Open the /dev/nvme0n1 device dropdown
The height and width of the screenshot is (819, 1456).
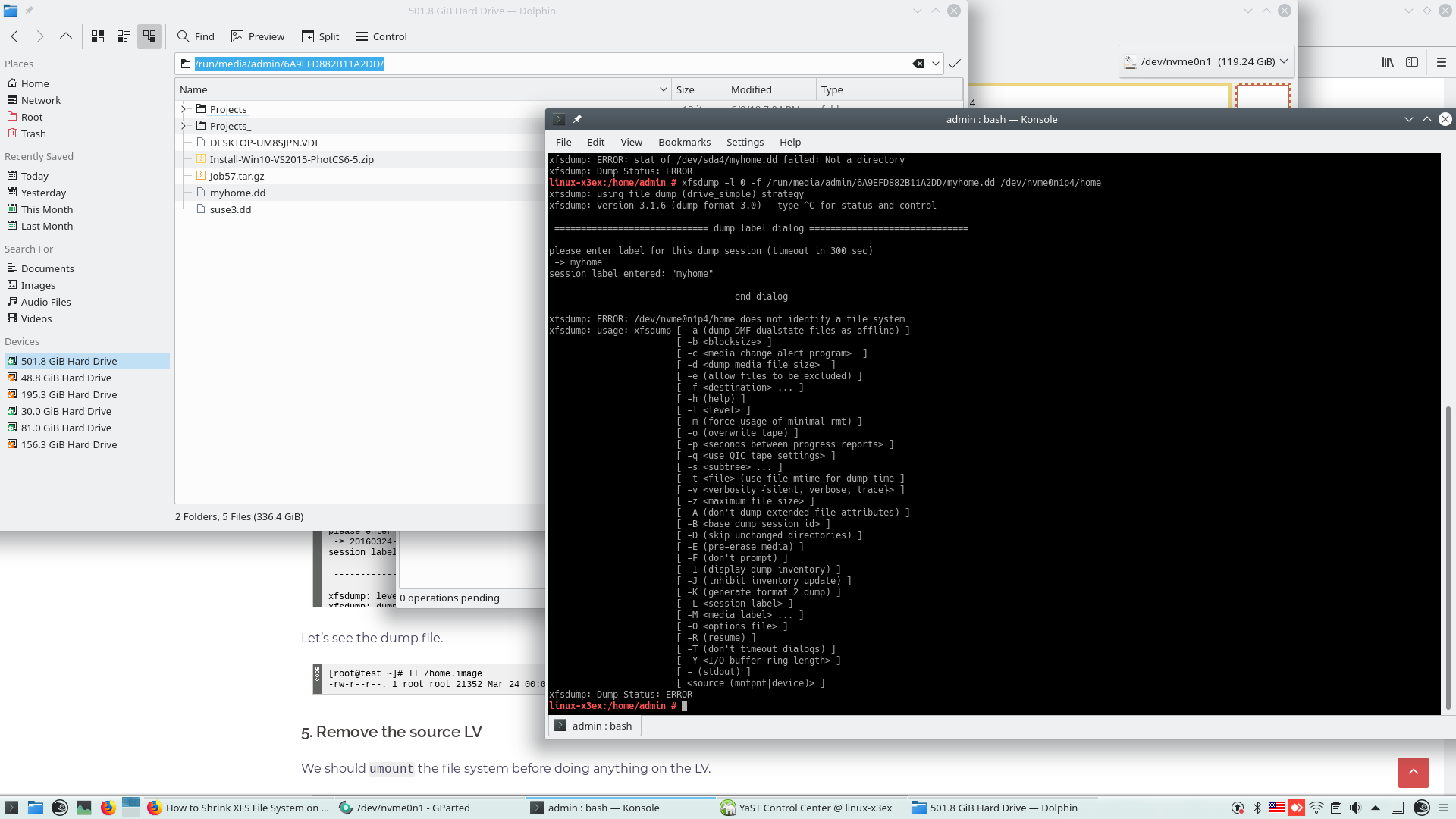1206,61
